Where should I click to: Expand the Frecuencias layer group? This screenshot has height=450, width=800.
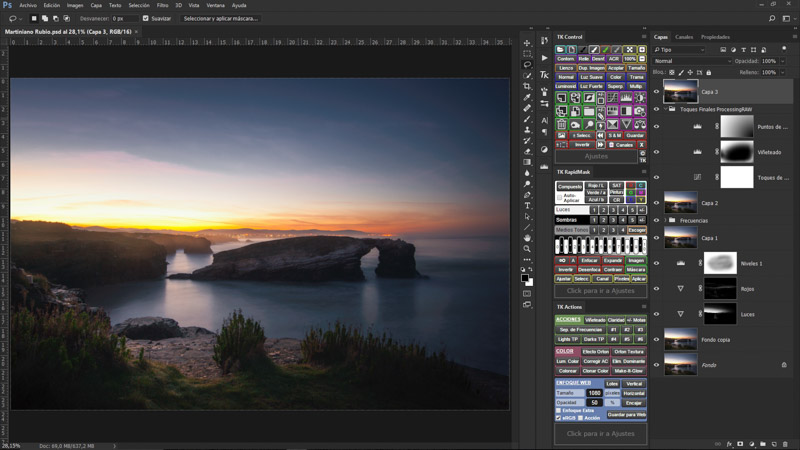tap(663, 220)
